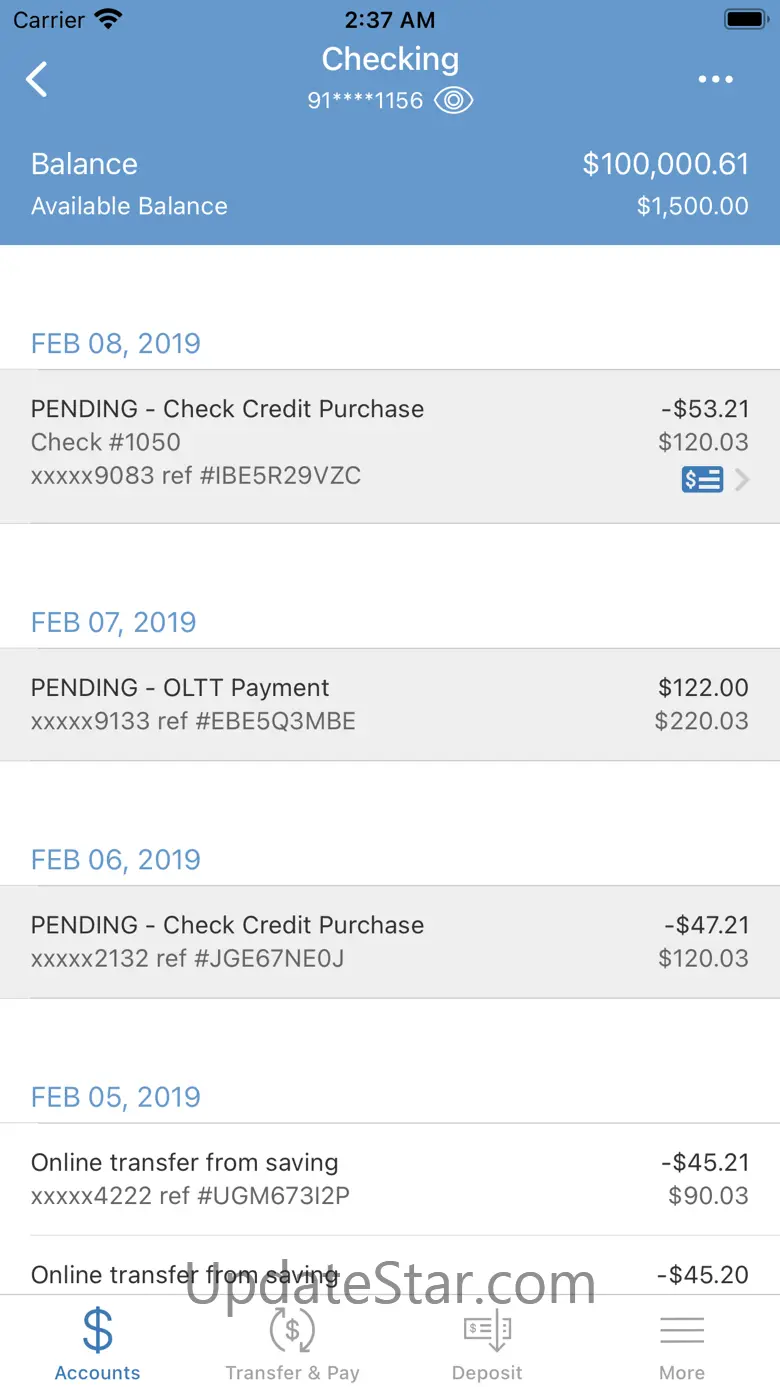Open the three-dots options menu
The image size is (780, 1387).
tap(715, 80)
